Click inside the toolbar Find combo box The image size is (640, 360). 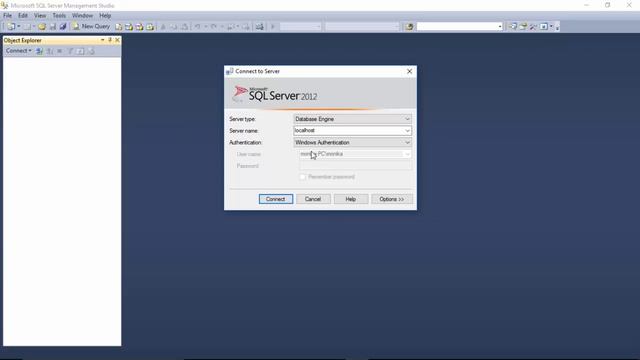456,27
